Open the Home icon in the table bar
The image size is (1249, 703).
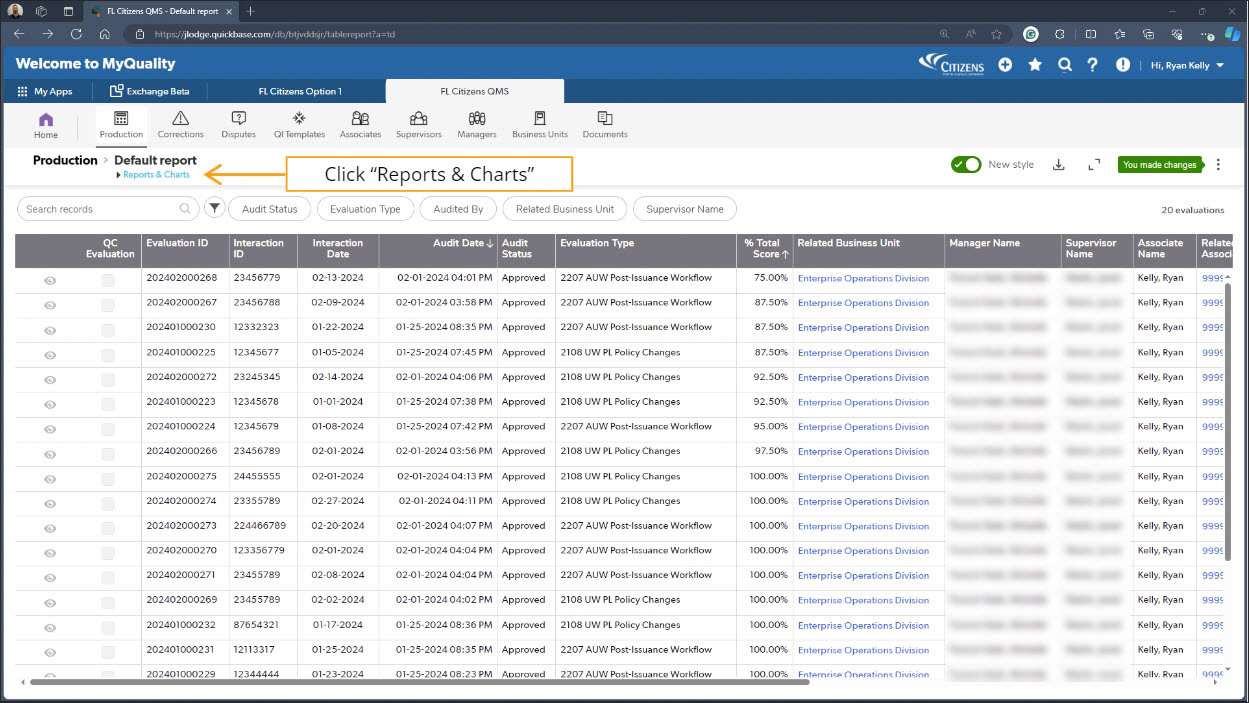[46, 125]
